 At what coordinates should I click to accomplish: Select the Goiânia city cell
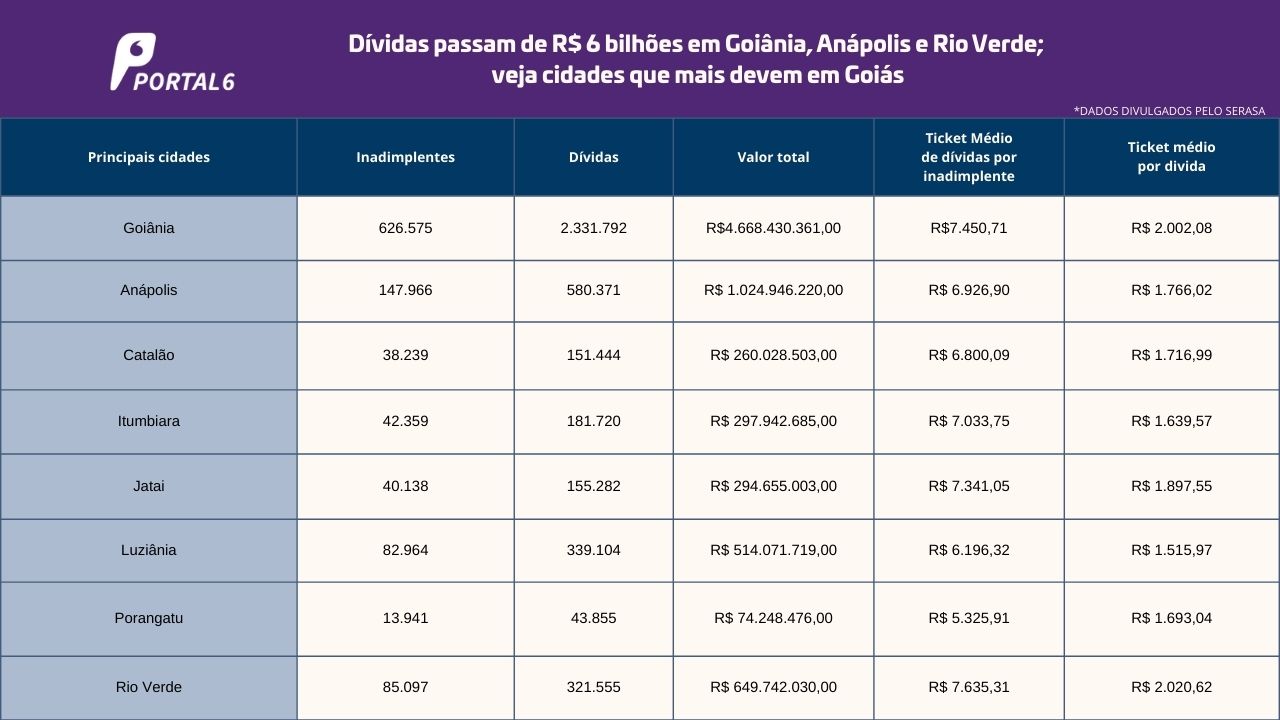[x=149, y=228]
